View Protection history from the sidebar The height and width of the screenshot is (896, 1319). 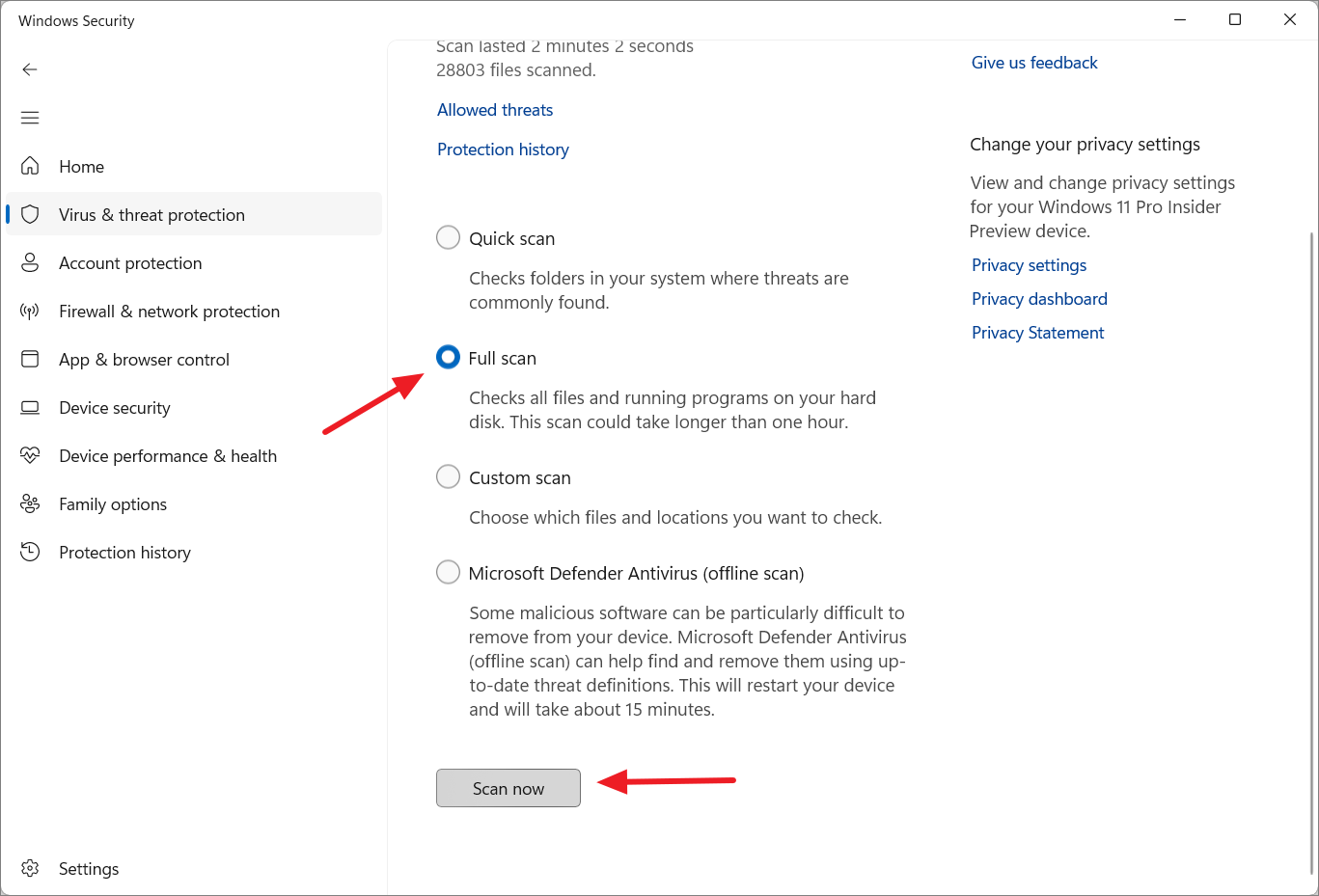pos(124,552)
